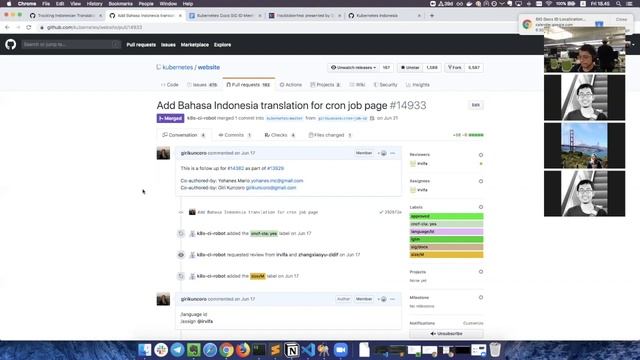The width and height of the screenshot is (640, 360).
Task: Open the Actions tab of the repository
Action: [x=291, y=85]
